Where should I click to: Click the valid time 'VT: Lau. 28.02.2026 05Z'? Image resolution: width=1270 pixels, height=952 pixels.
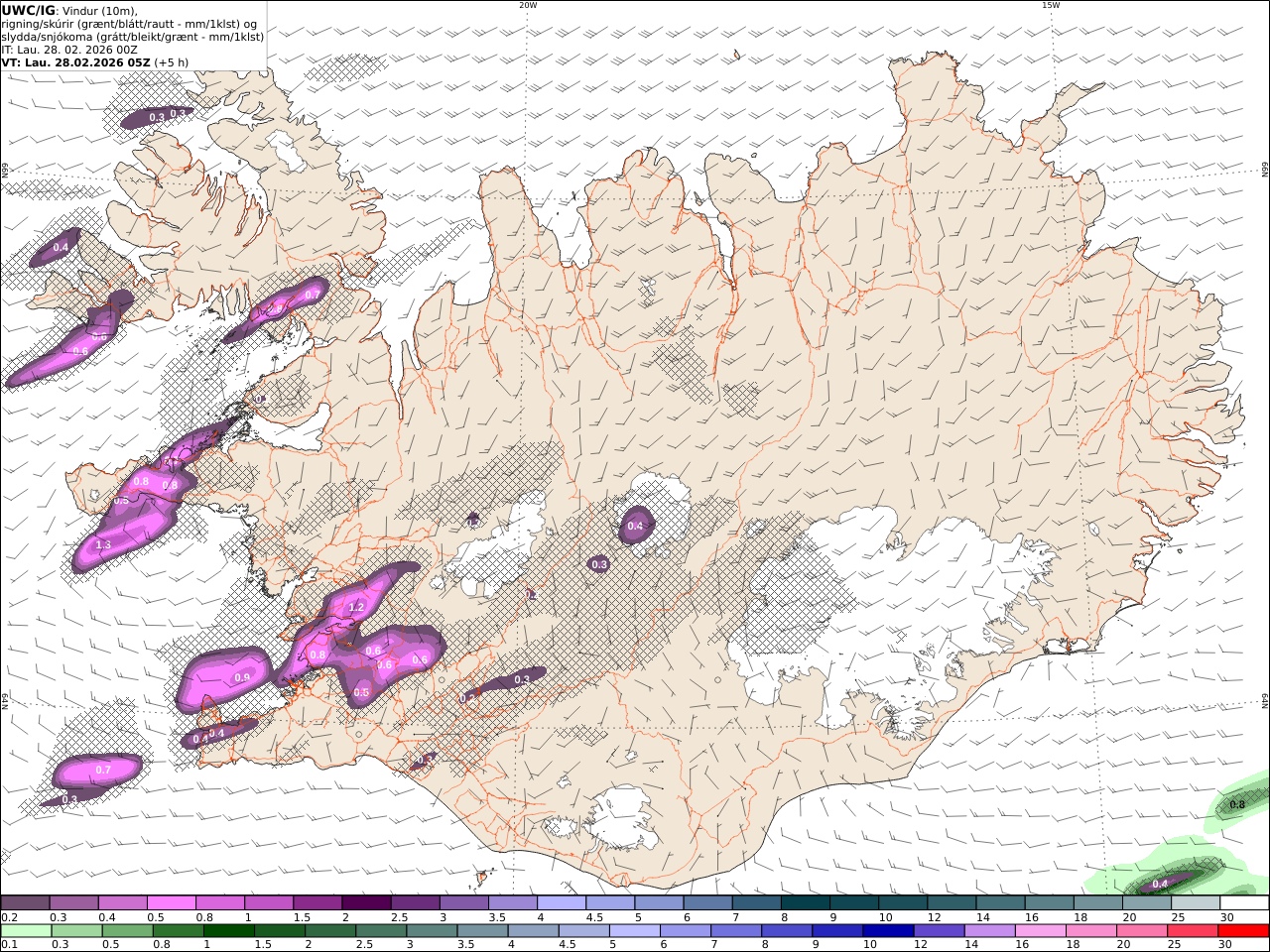76,62
